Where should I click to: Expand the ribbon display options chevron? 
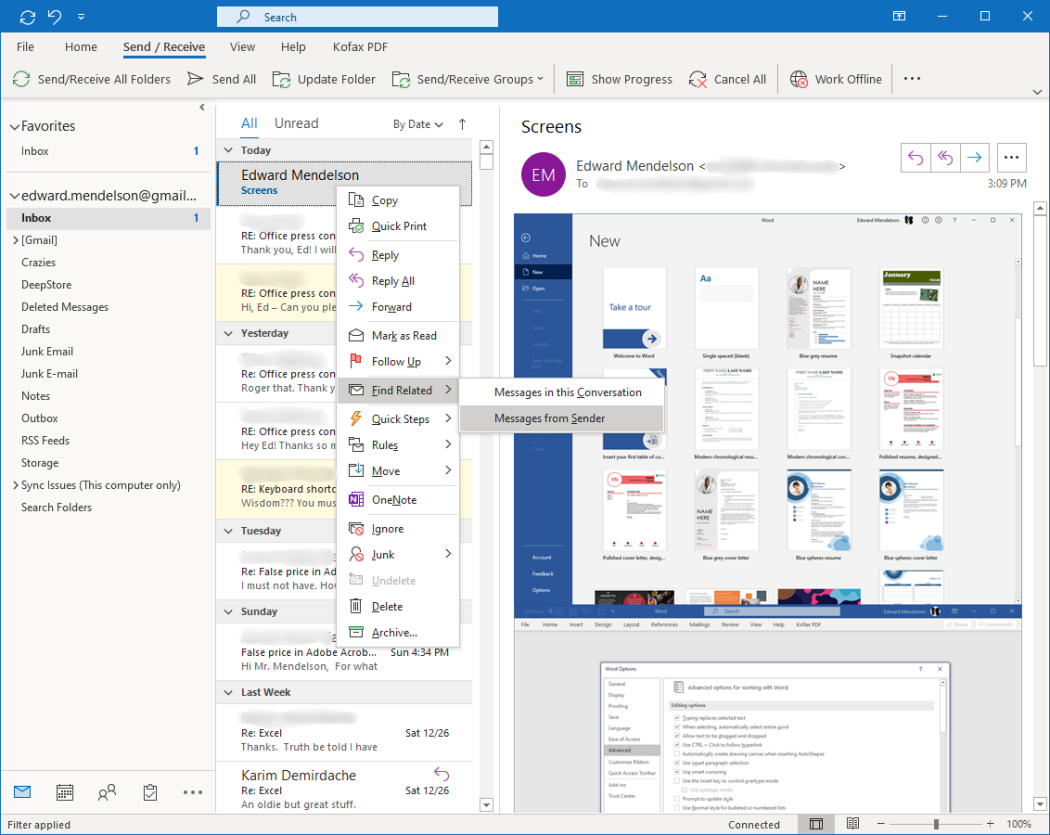[1037, 92]
